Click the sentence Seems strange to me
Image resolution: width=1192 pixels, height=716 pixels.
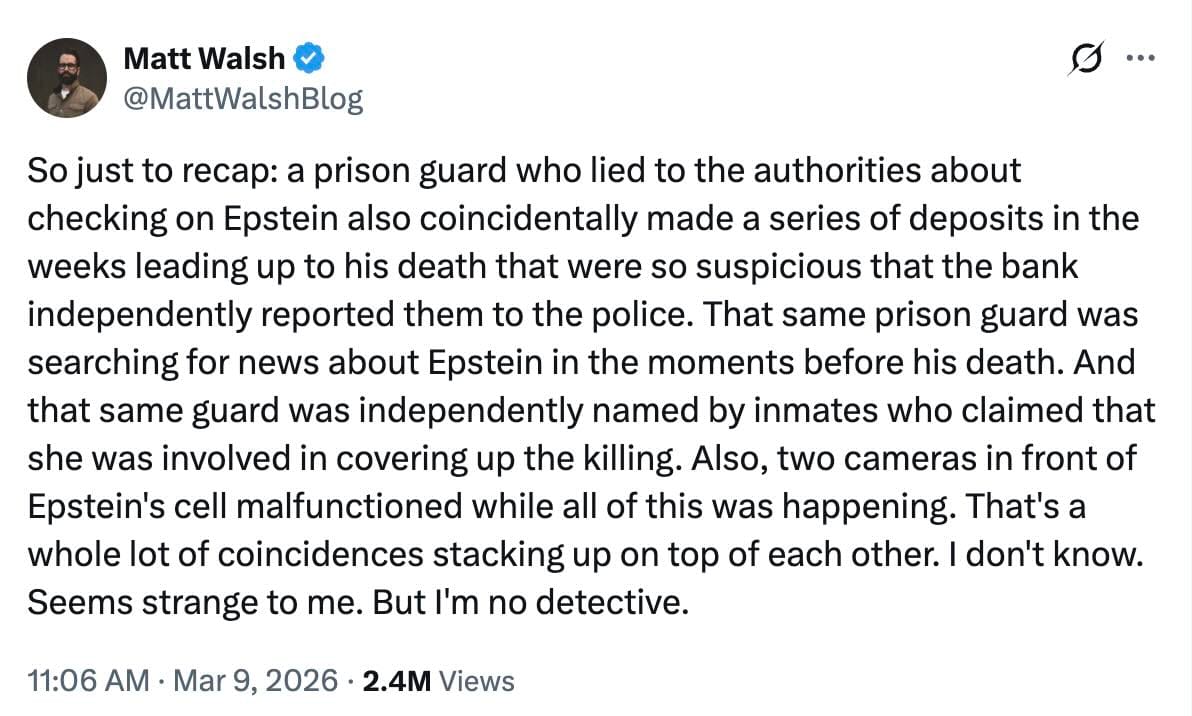click(x=195, y=602)
